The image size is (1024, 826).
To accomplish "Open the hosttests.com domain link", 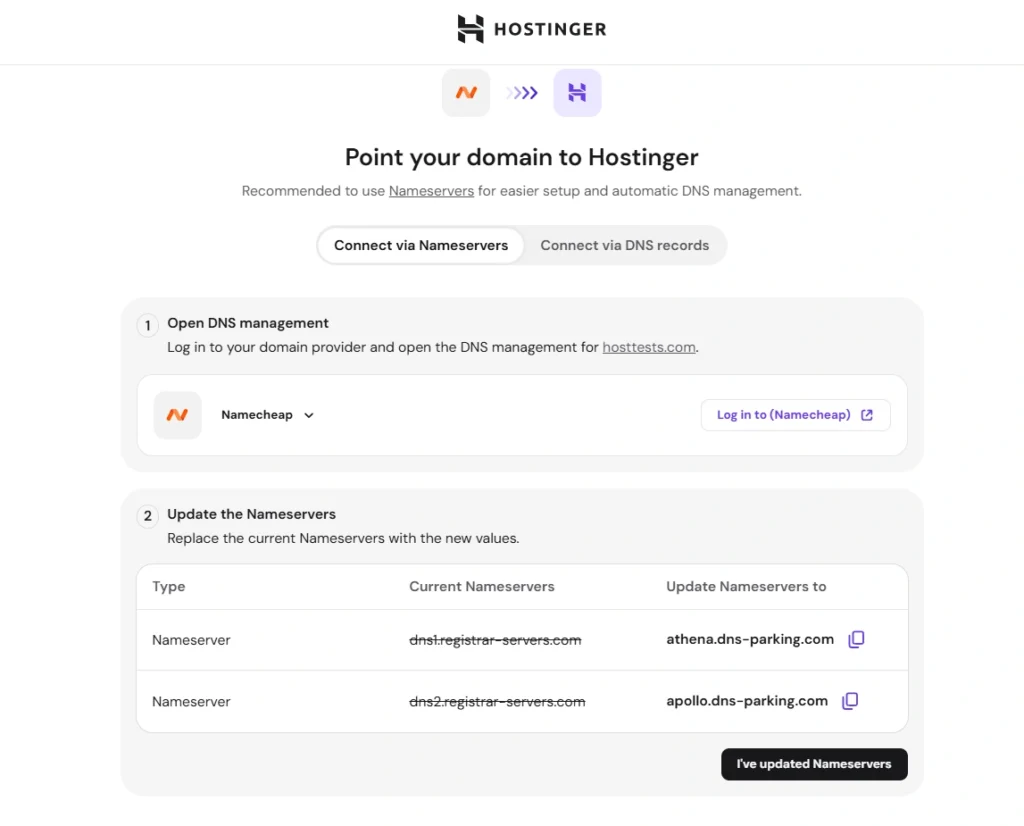I will [648, 347].
